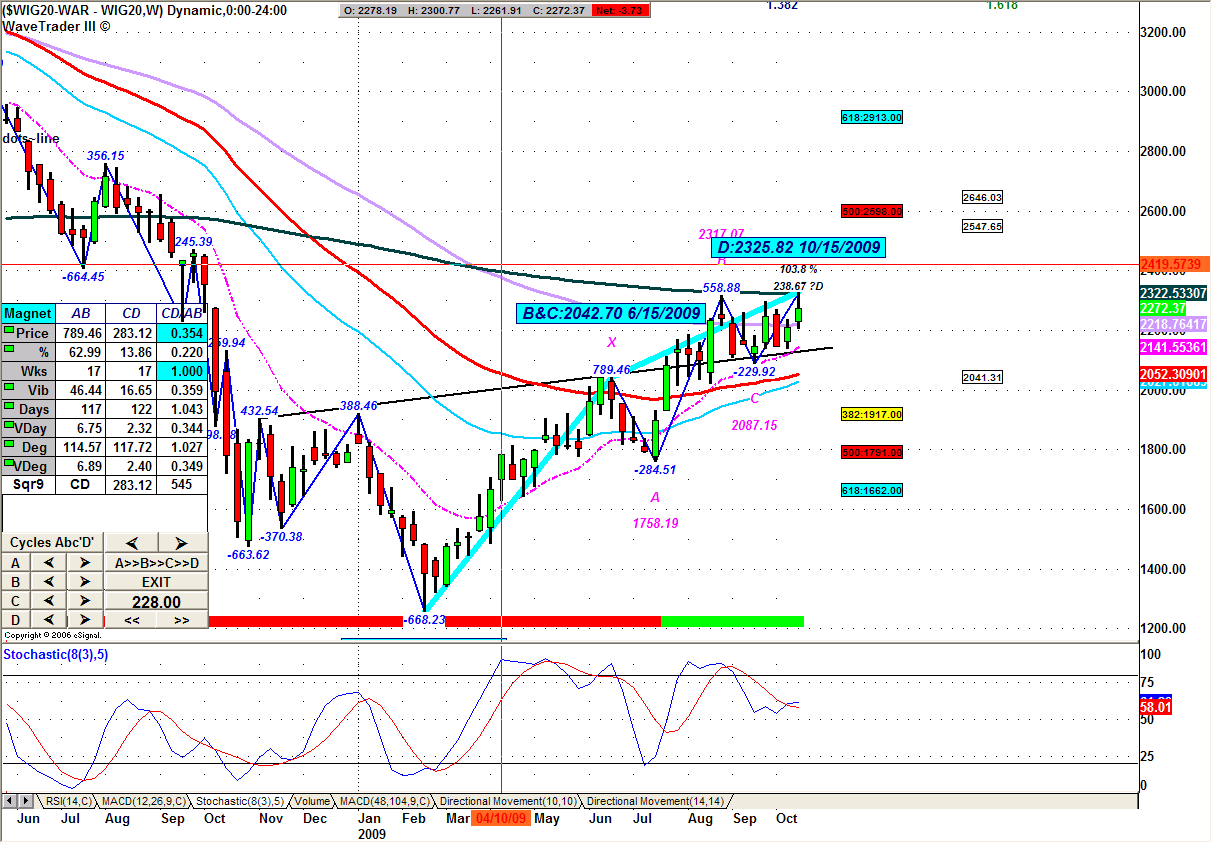
Task: Click the << double-left arrow button
Action: tap(131, 620)
